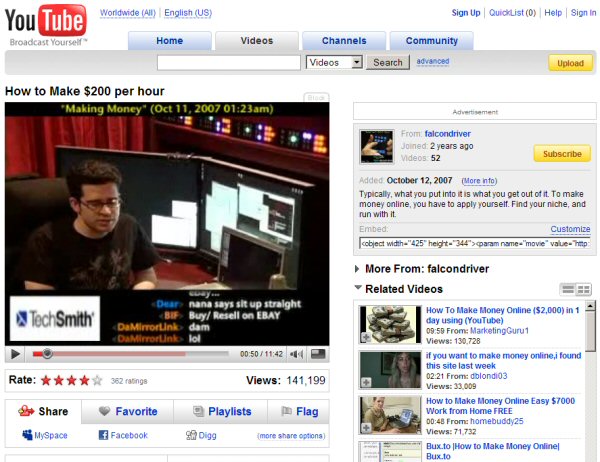600x462 pixels.
Task: Click the '362 ratings' text
Action: tap(129, 381)
